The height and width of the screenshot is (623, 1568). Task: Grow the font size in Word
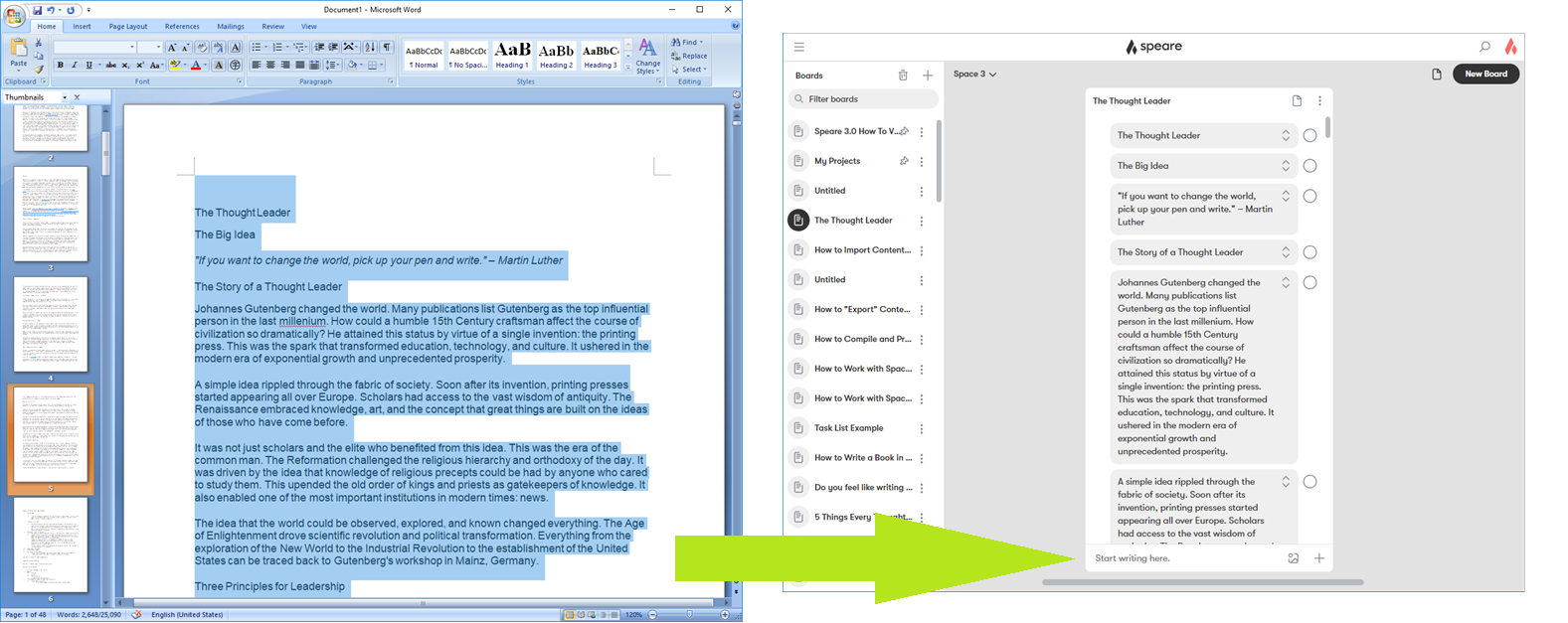click(x=171, y=47)
